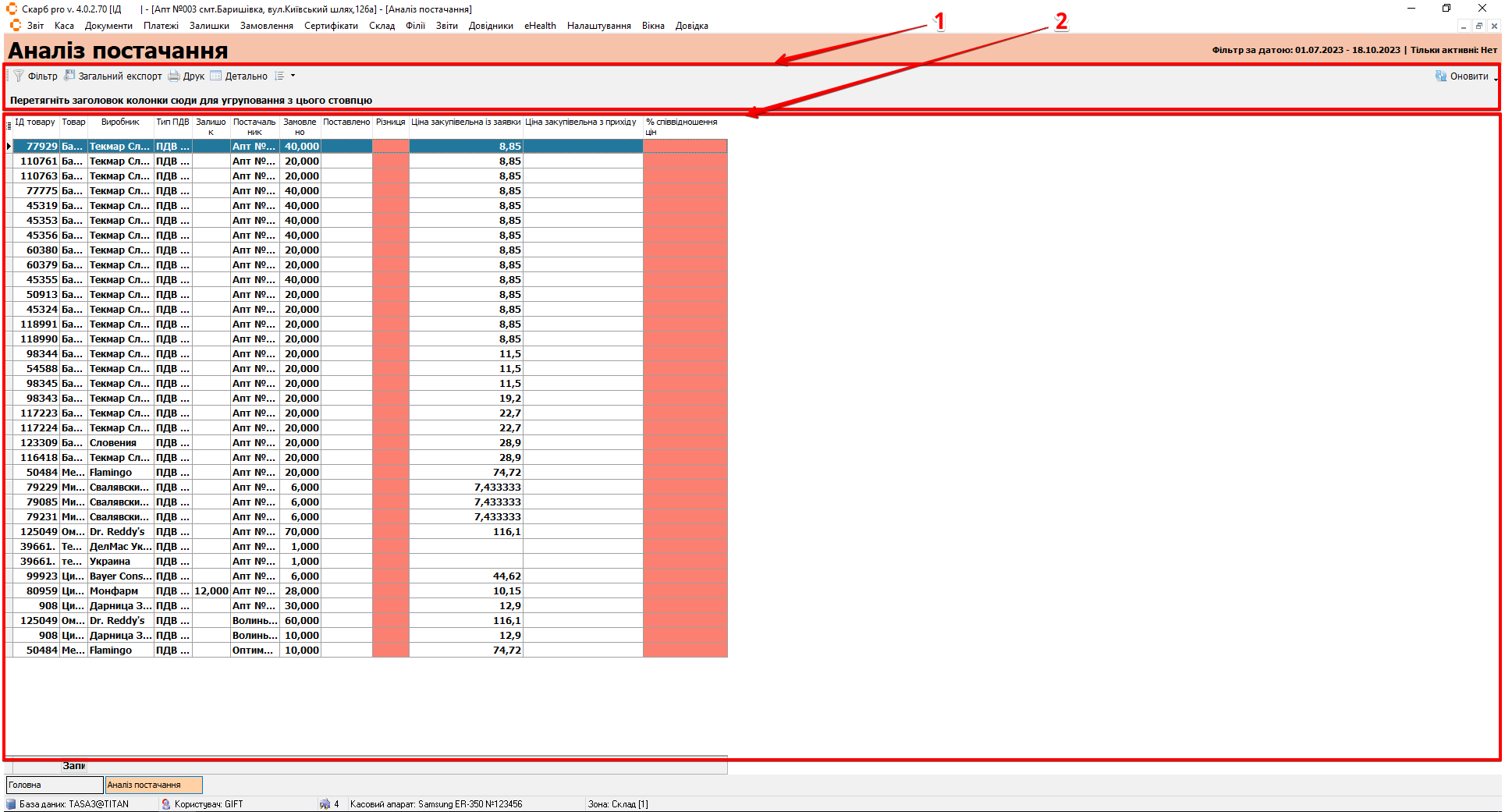Click the column chooser icon in grid corner
The width and height of the screenshot is (1505, 812).
coord(9,126)
